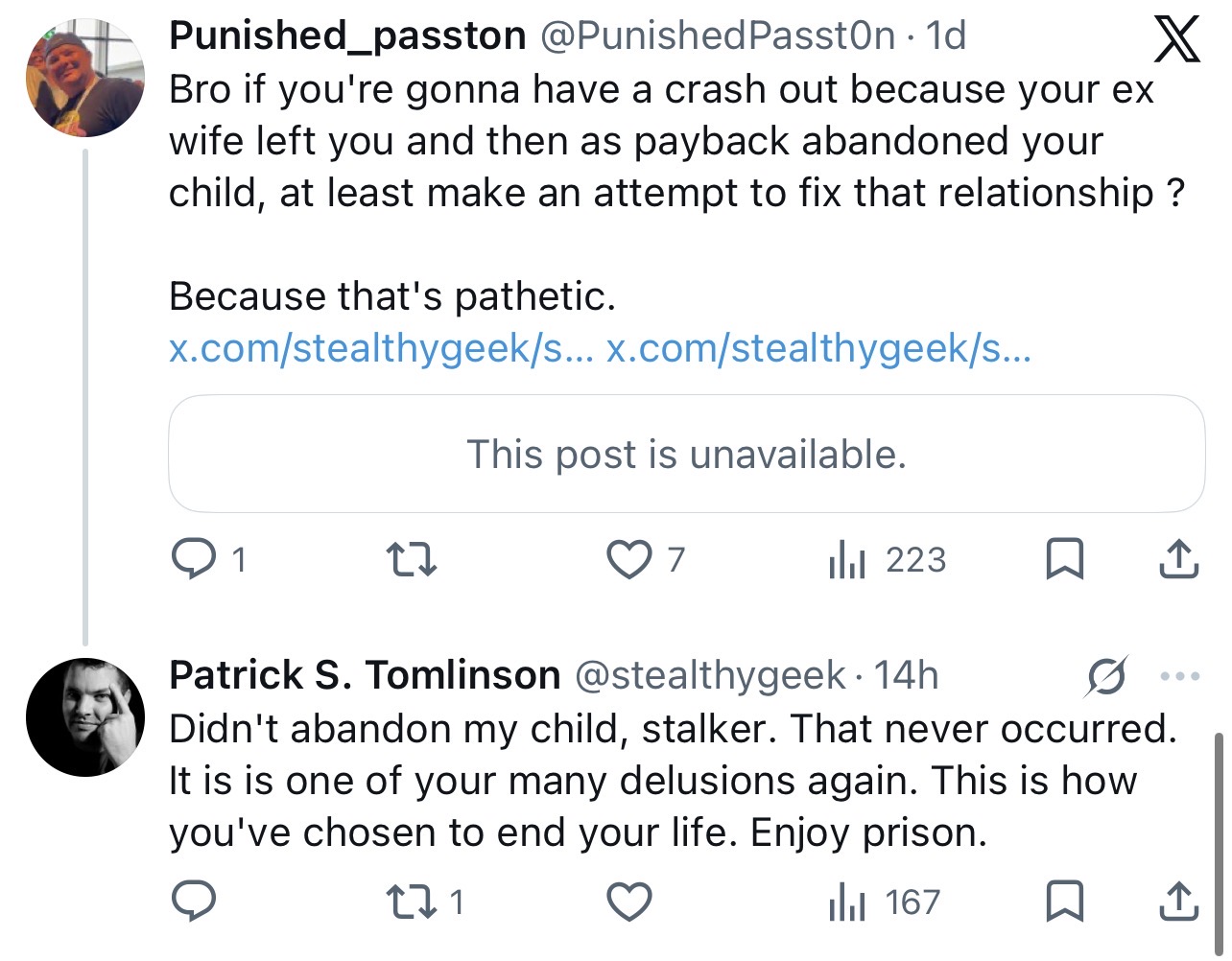The height and width of the screenshot is (961, 1232).
Task: Open Grok icon on Tomlinson's post
Action: [1106, 676]
